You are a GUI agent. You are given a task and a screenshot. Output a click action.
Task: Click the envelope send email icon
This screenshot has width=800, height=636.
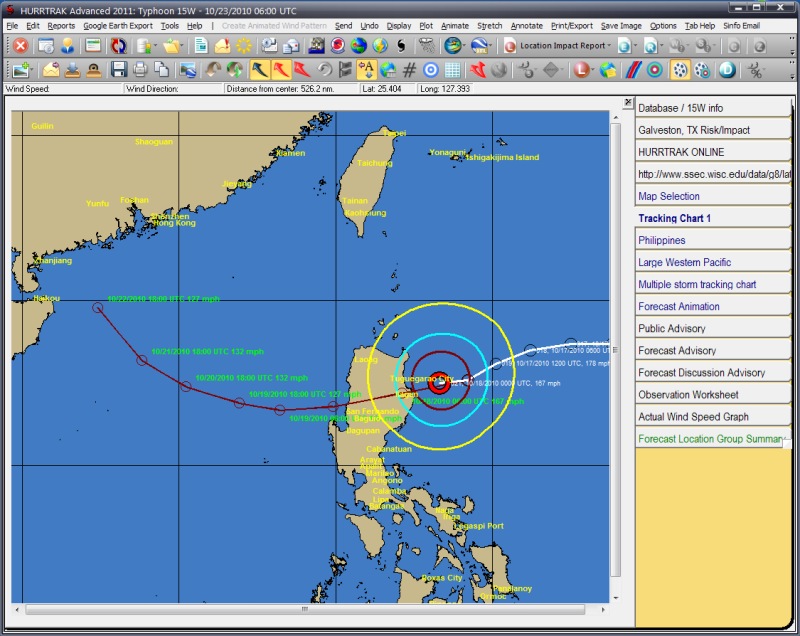51,70
